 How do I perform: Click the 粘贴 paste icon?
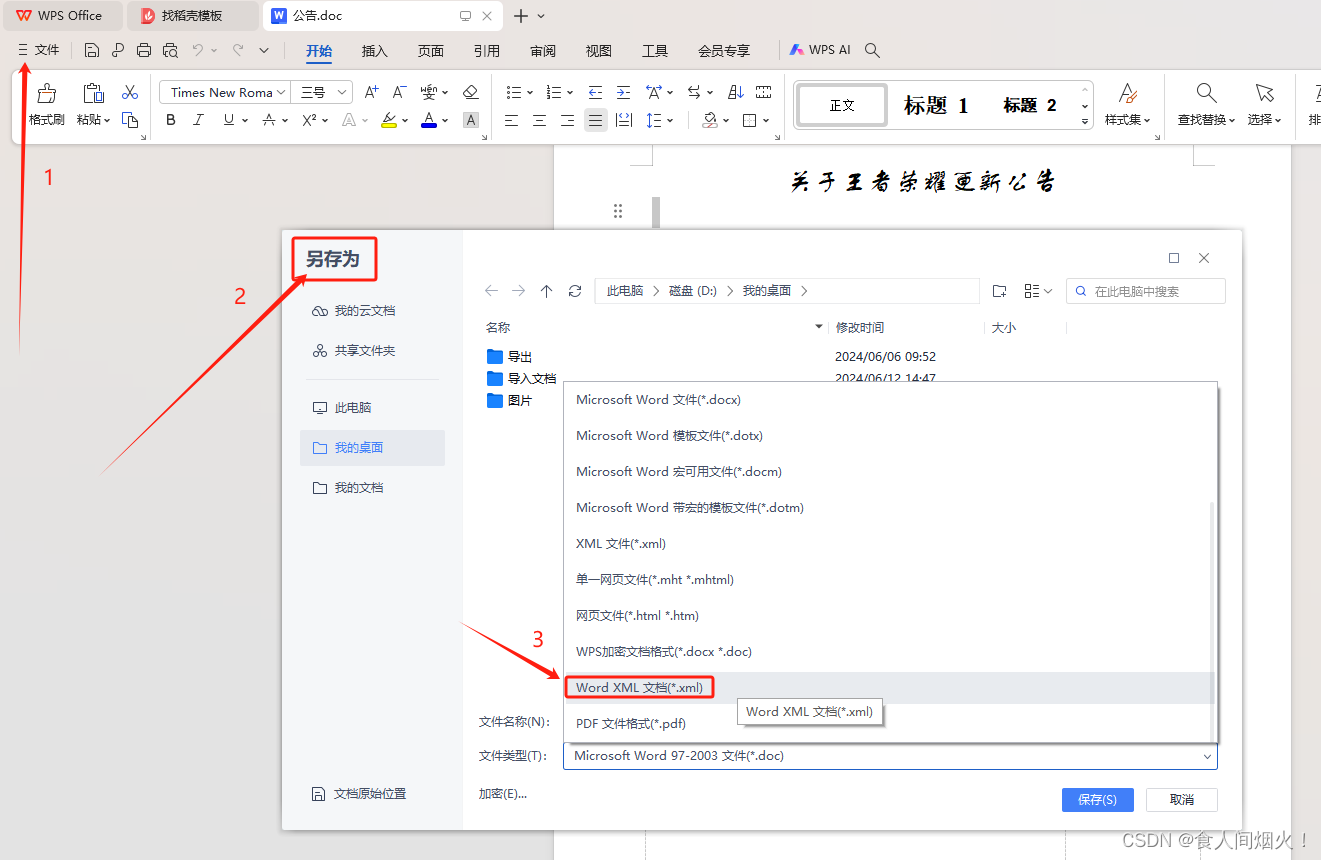click(93, 94)
